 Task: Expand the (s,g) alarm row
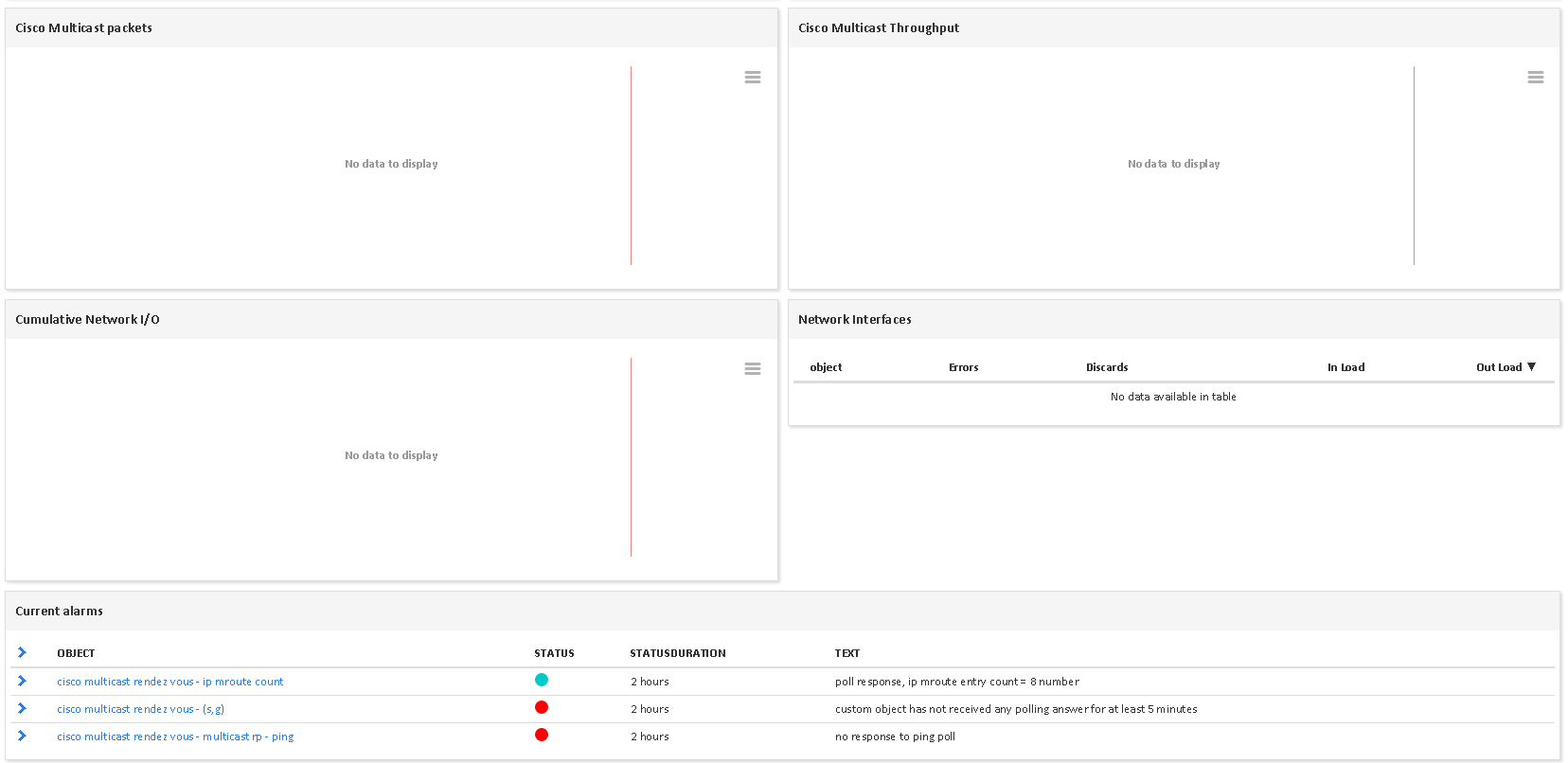coord(22,708)
